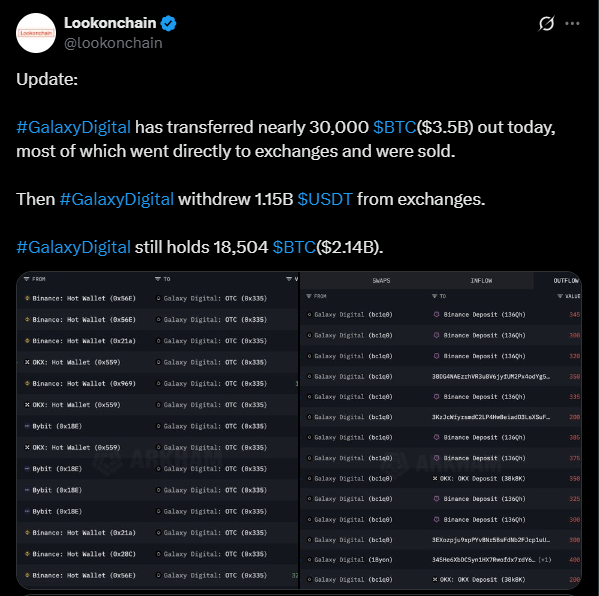Open the @lookonchain handle

(x=113, y=43)
